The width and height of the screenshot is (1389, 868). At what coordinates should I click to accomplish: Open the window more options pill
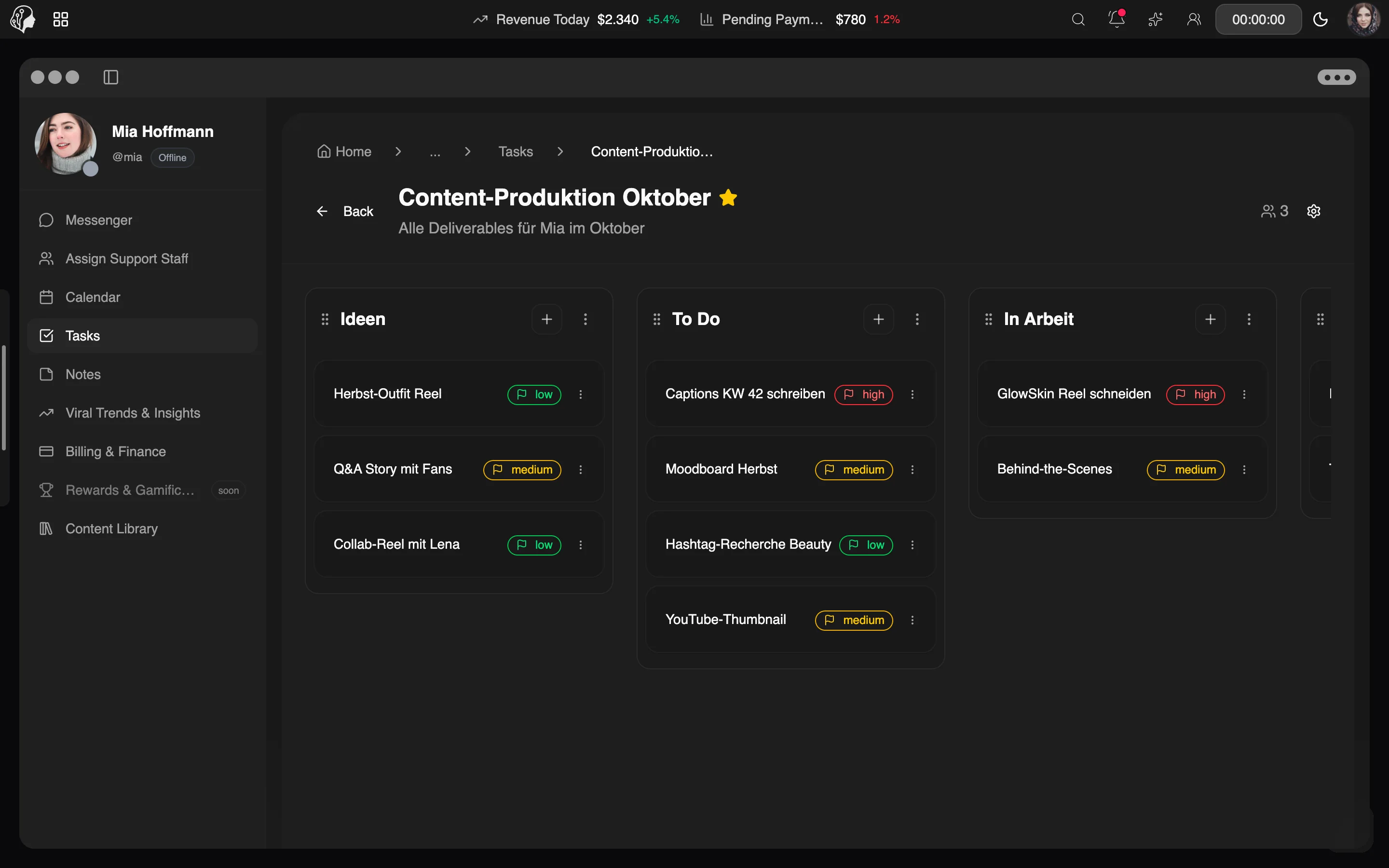tap(1336, 77)
